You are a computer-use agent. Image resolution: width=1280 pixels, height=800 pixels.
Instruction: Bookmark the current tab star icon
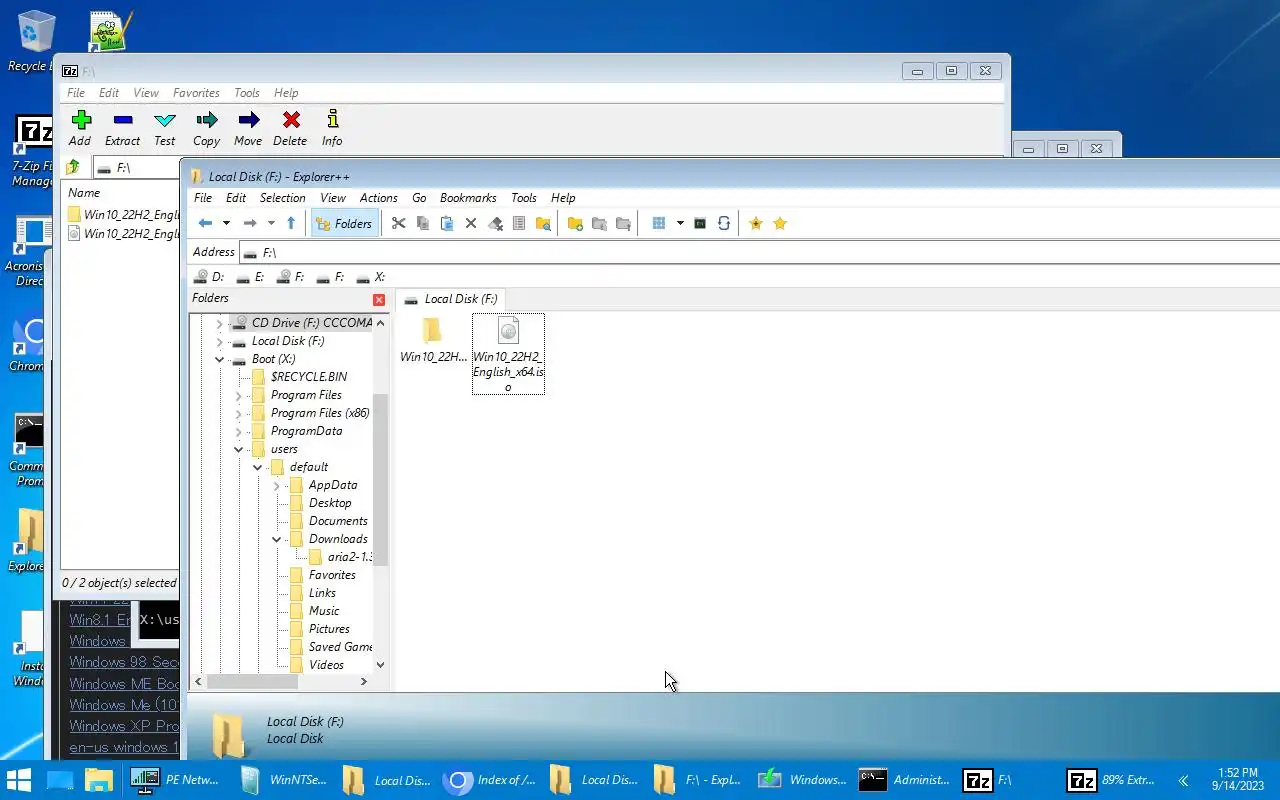coord(756,223)
